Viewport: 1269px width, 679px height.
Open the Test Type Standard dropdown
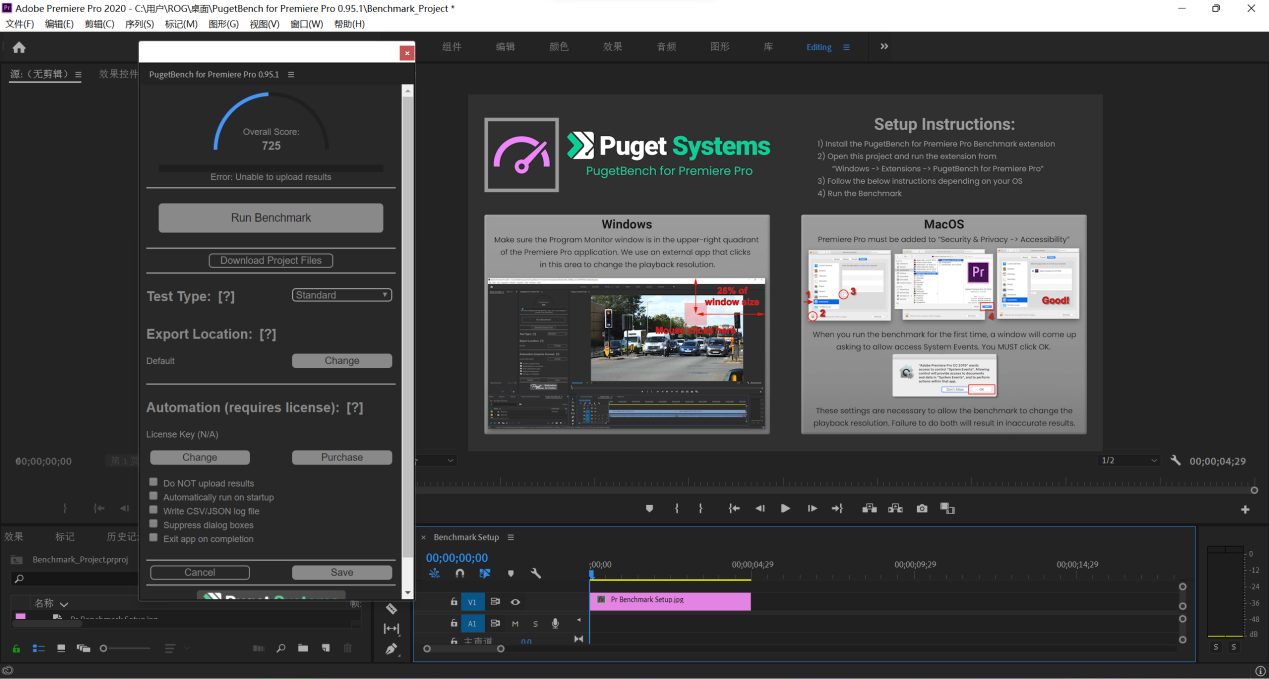[x=342, y=295]
